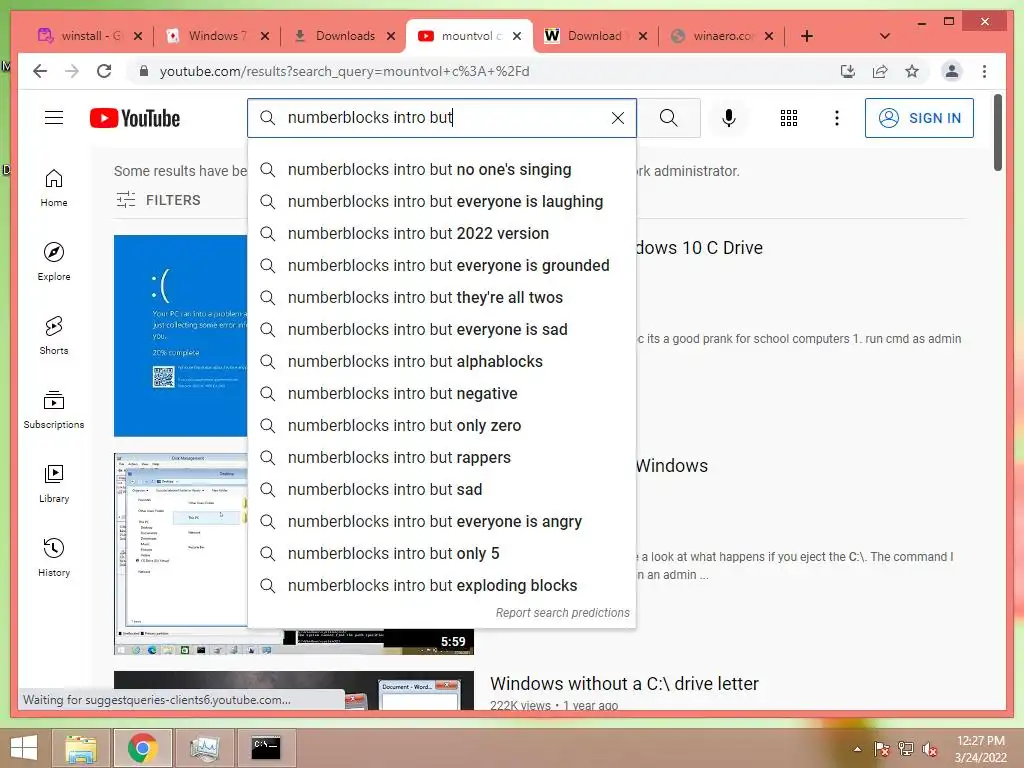The height and width of the screenshot is (768, 1024).
Task: Select suggestion 'alphablocks'
Action: click(x=441, y=362)
